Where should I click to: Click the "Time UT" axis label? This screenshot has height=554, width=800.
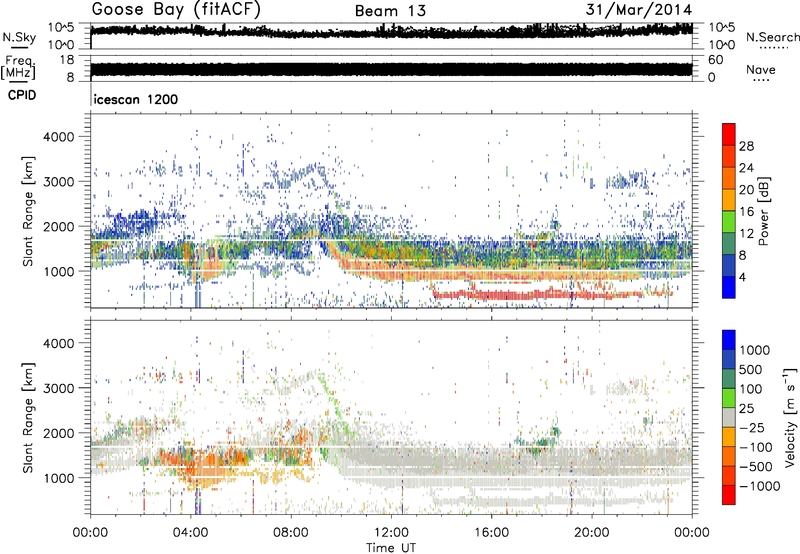click(391, 548)
